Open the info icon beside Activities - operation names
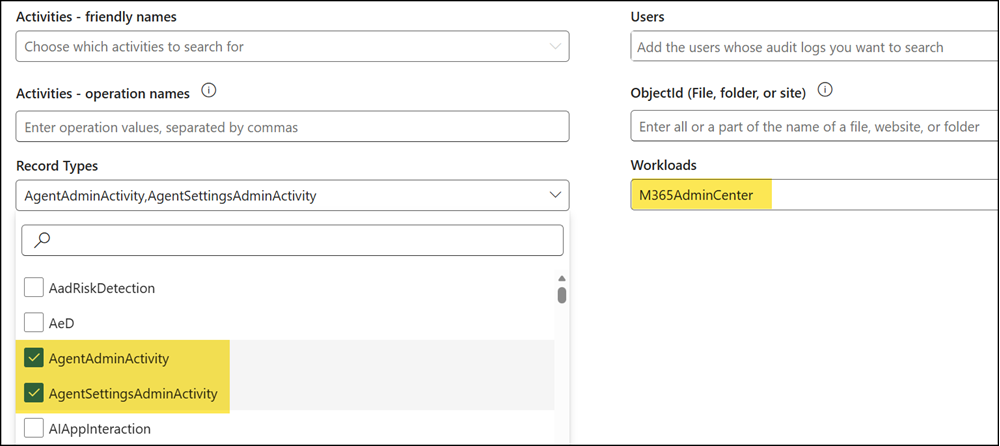Image resolution: width=1000 pixels, height=446 pixels. coord(208,91)
